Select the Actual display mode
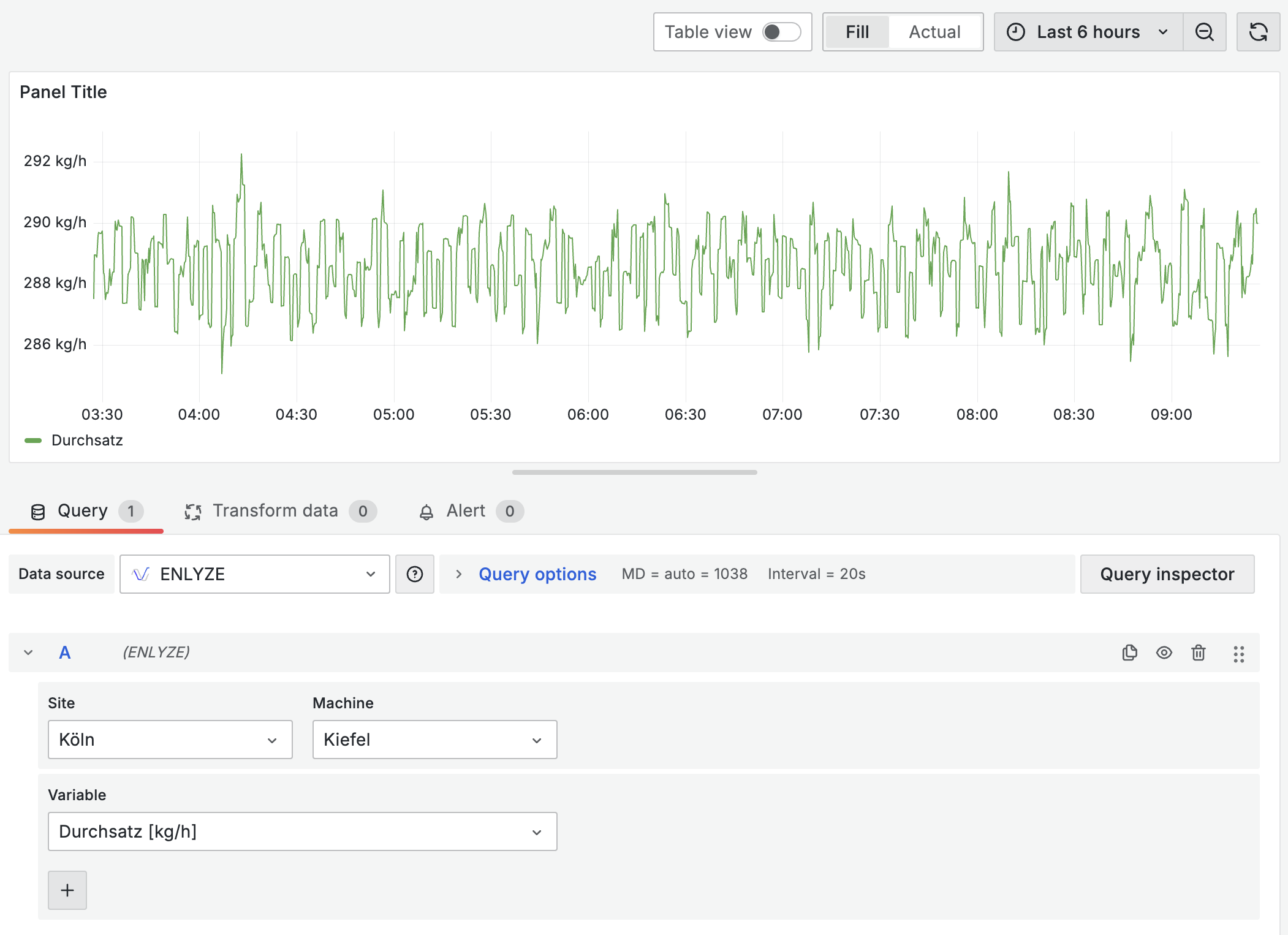Screen dimensions: 1288x935 tap(934, 32)
